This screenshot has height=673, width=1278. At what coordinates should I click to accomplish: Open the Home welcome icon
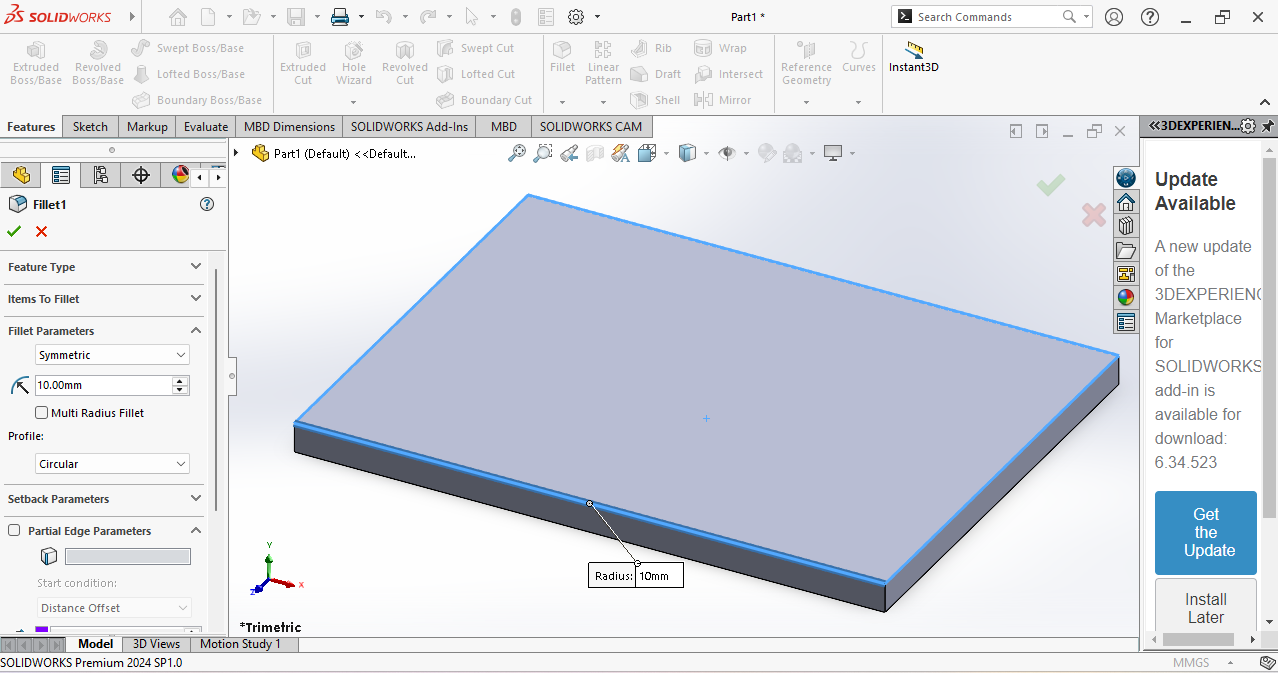coord(178,17)
